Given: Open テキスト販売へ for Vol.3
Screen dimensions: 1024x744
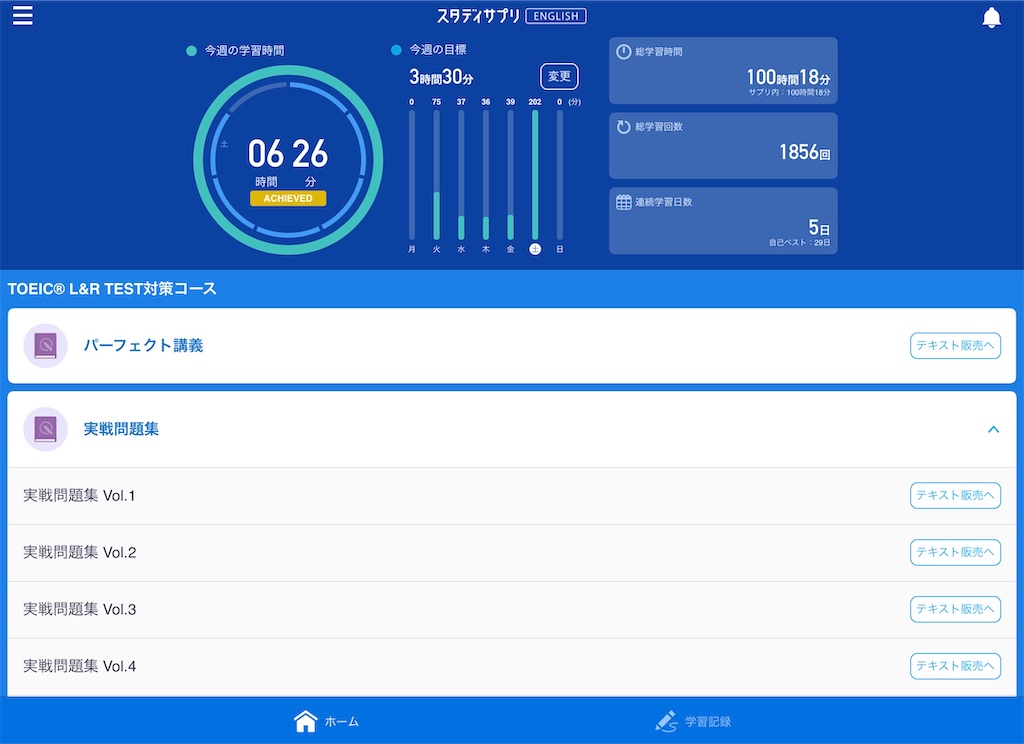Looking at the screenshot, I should click(x=955, y=609).
